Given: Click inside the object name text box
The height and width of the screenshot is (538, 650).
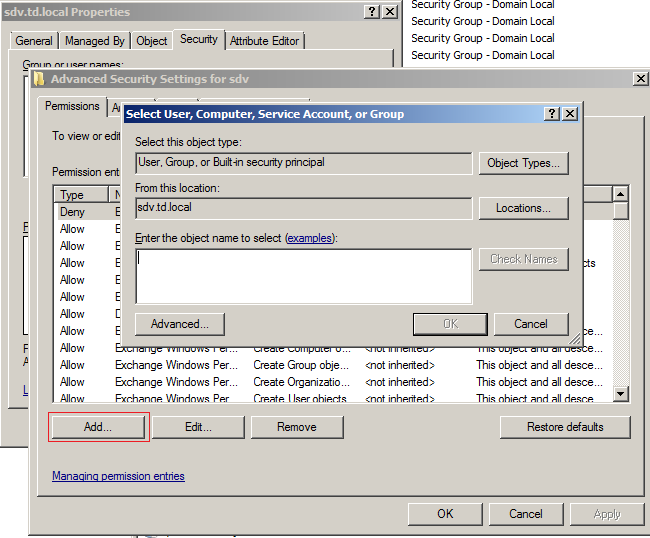Looking at the screenshot, I should (303, 275).
